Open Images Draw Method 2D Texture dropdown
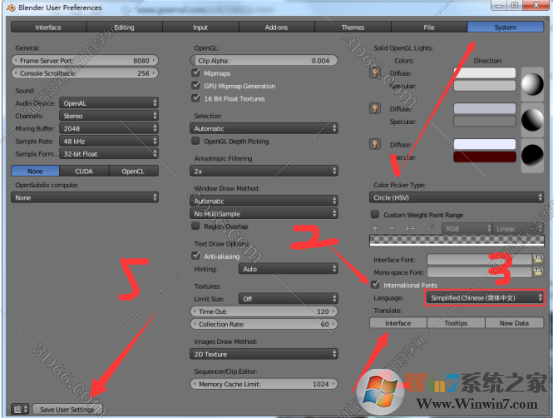Image resolution: width=554 pixels, height=418 pixels. click(x=264, y=354)
